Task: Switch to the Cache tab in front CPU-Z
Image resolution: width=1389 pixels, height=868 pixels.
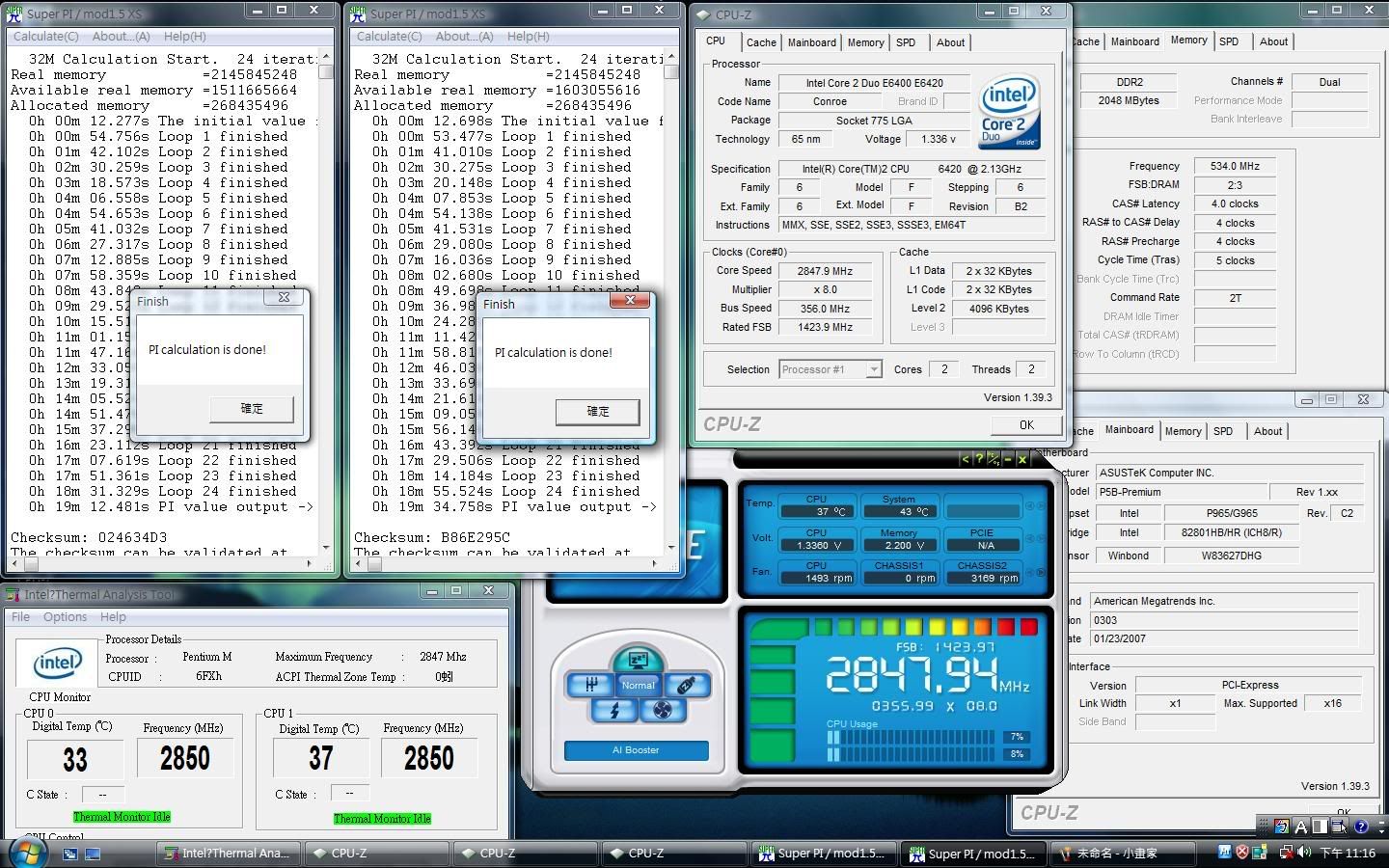Action: [761, 42]
